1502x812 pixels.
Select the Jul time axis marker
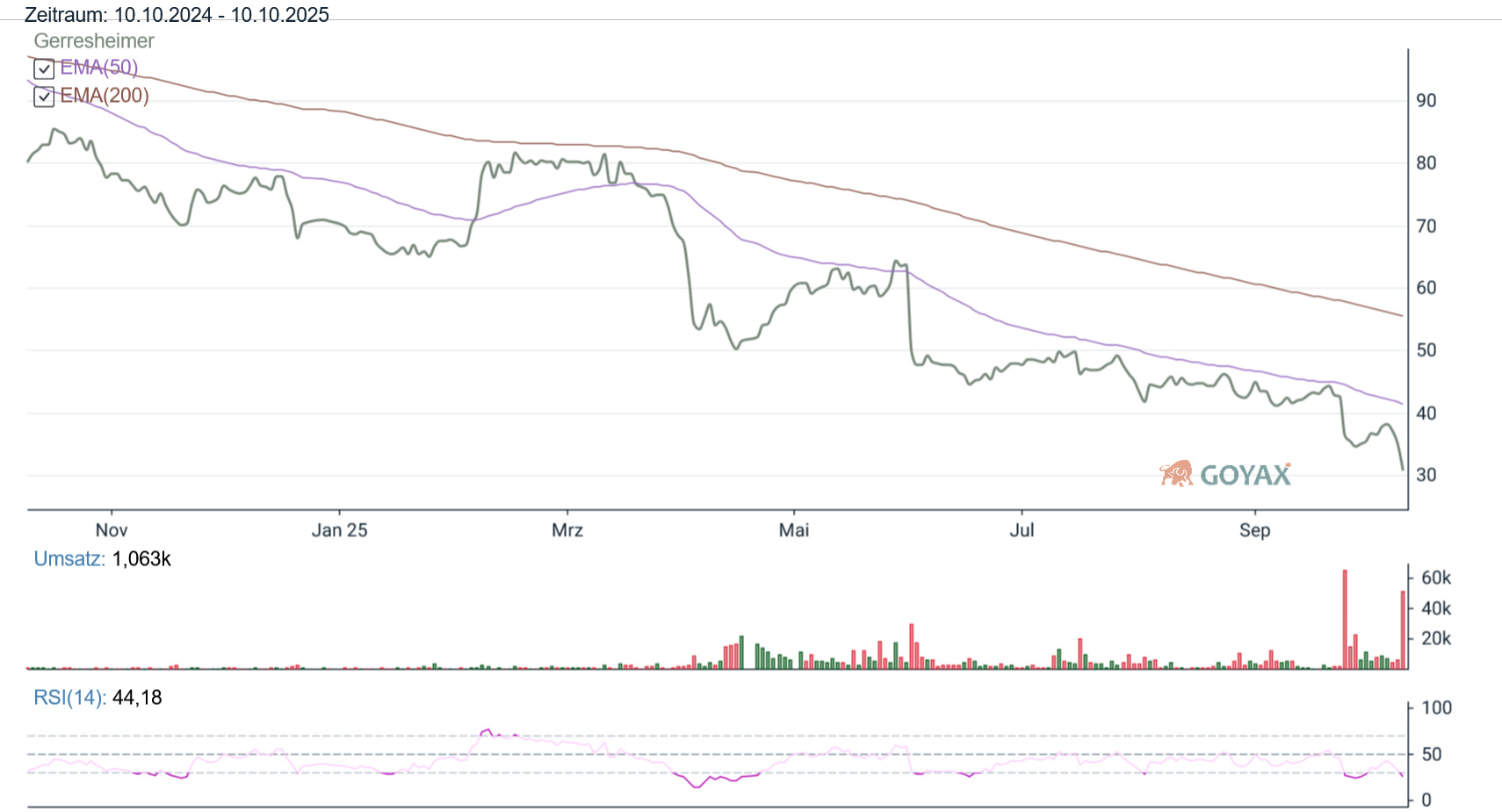(x=1022, y=530)
